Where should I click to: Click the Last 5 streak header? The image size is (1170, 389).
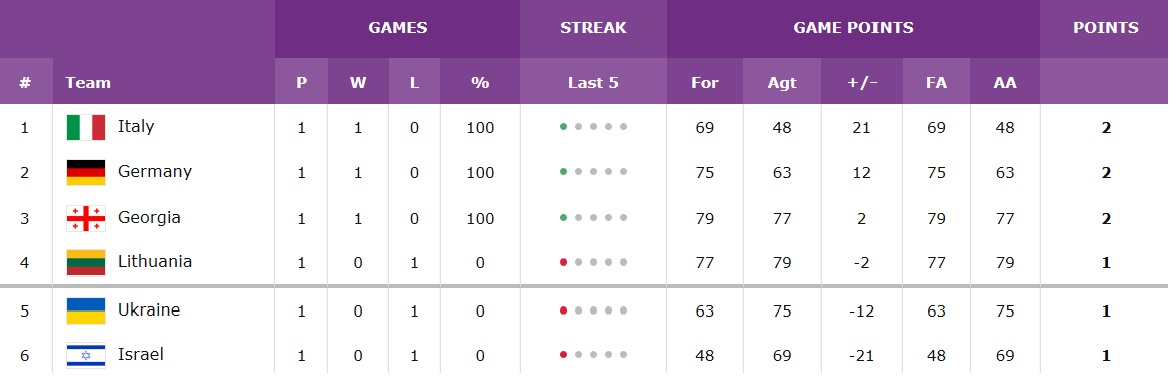tap(593, 82)
